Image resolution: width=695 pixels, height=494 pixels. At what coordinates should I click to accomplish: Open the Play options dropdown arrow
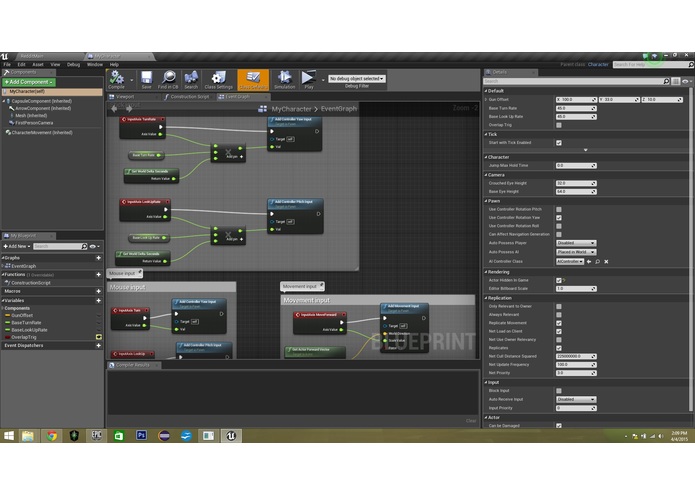click(x=323, y=80)
